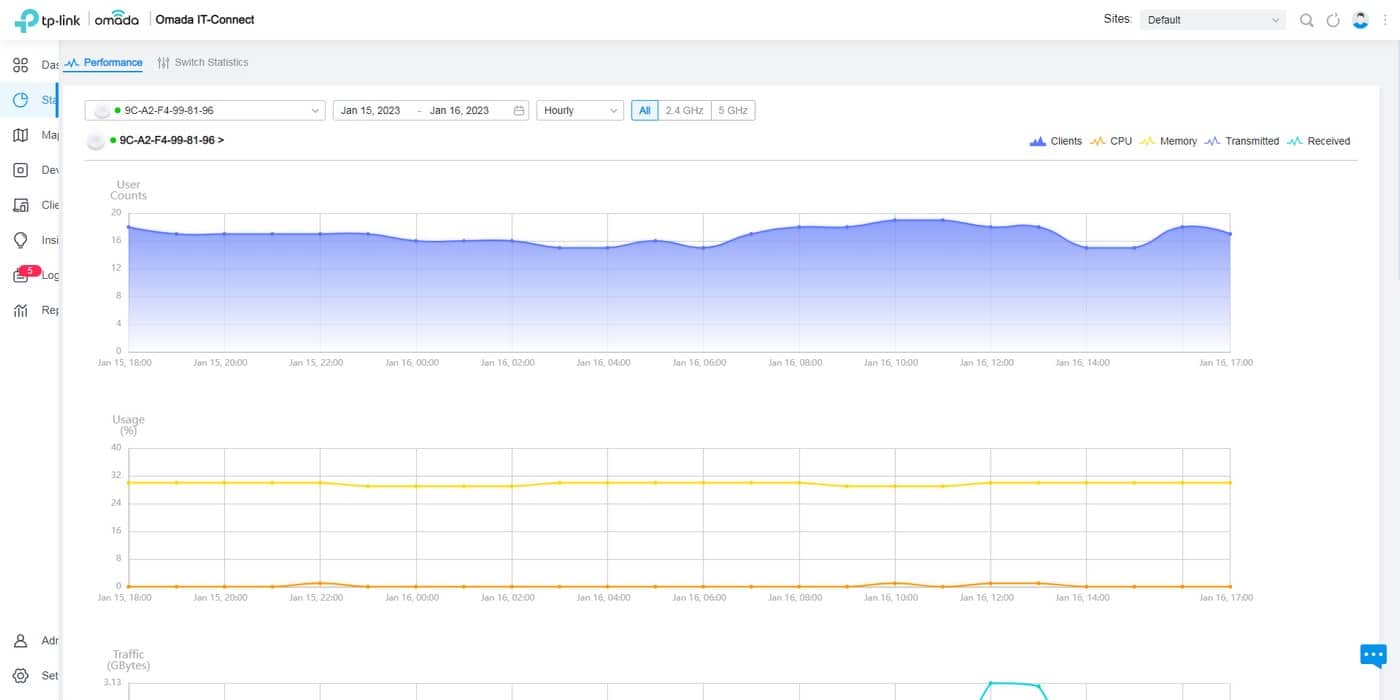
Task: Open the Statistics pie chart icon
Action: tap(20, 100)
